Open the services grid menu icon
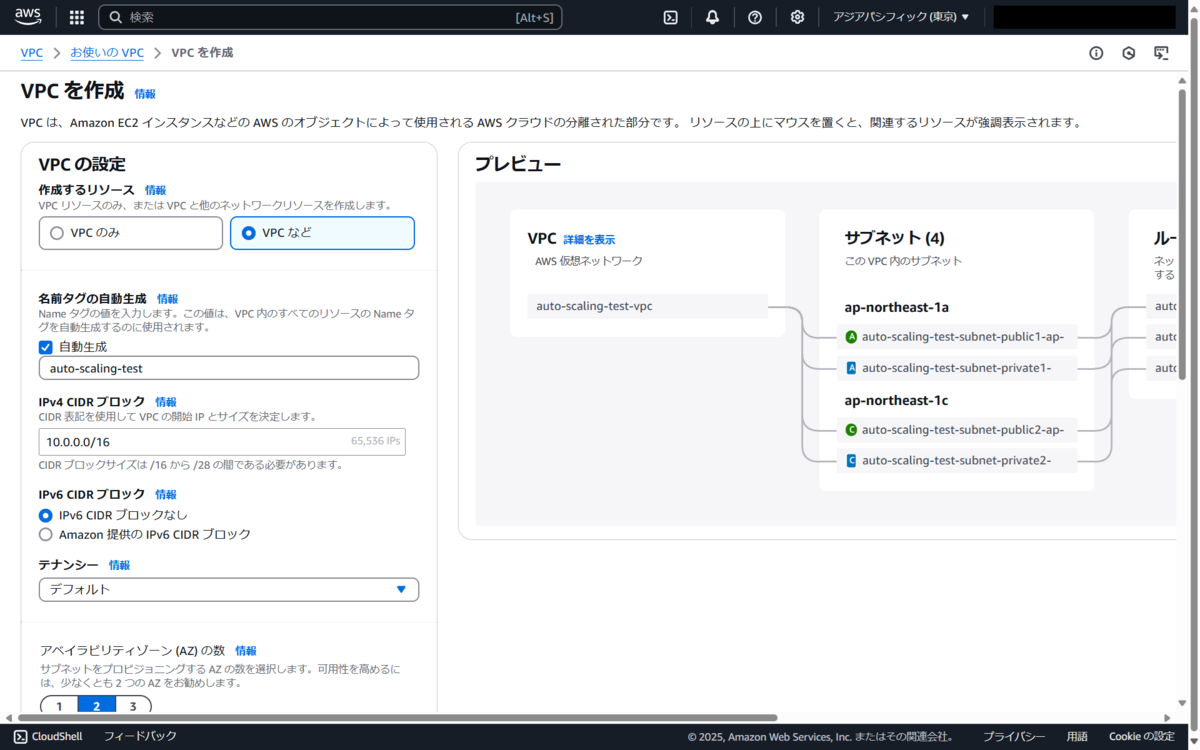The height and width of the screenshot is (750, 1200). (x=77, y=17)
